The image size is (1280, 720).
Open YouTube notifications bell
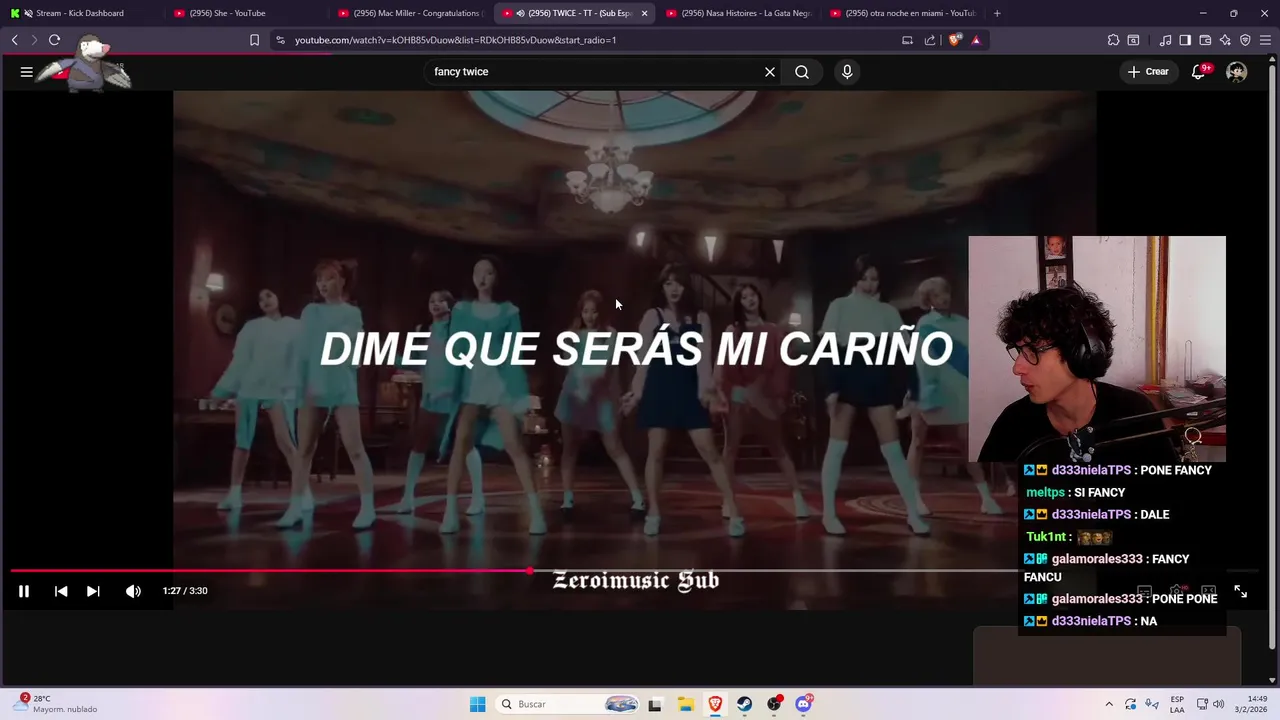coord(1199,72)
